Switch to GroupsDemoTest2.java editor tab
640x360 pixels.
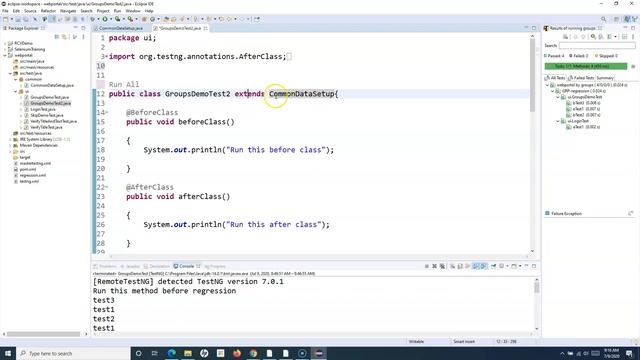point(180,28)
